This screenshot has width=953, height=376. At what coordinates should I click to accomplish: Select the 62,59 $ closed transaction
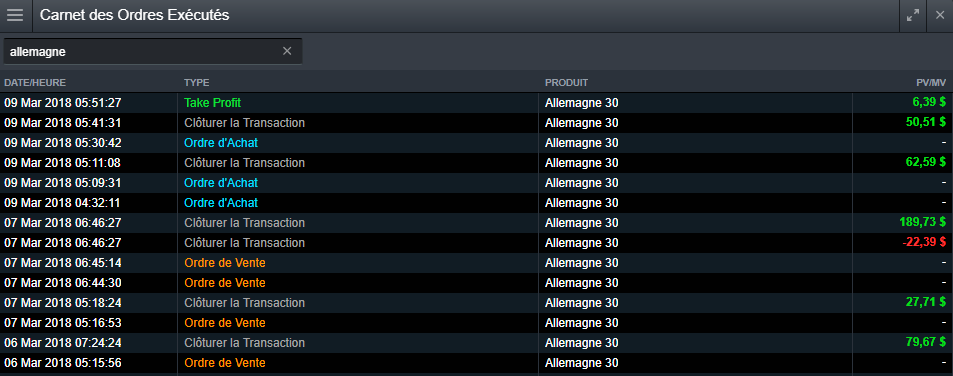(476, 163)
